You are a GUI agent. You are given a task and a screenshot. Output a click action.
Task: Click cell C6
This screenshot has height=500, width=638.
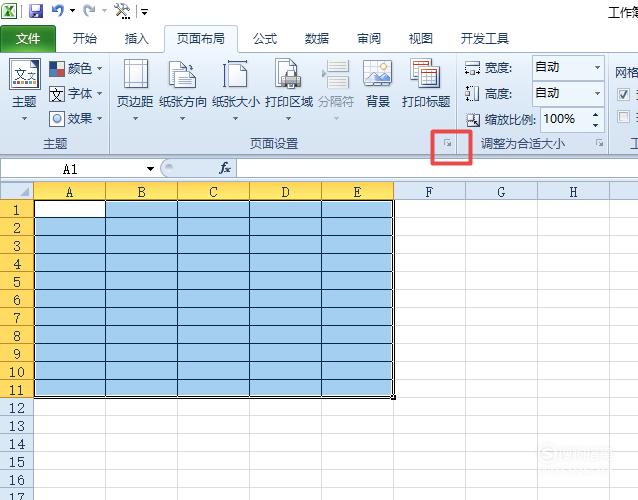point(214,299)
